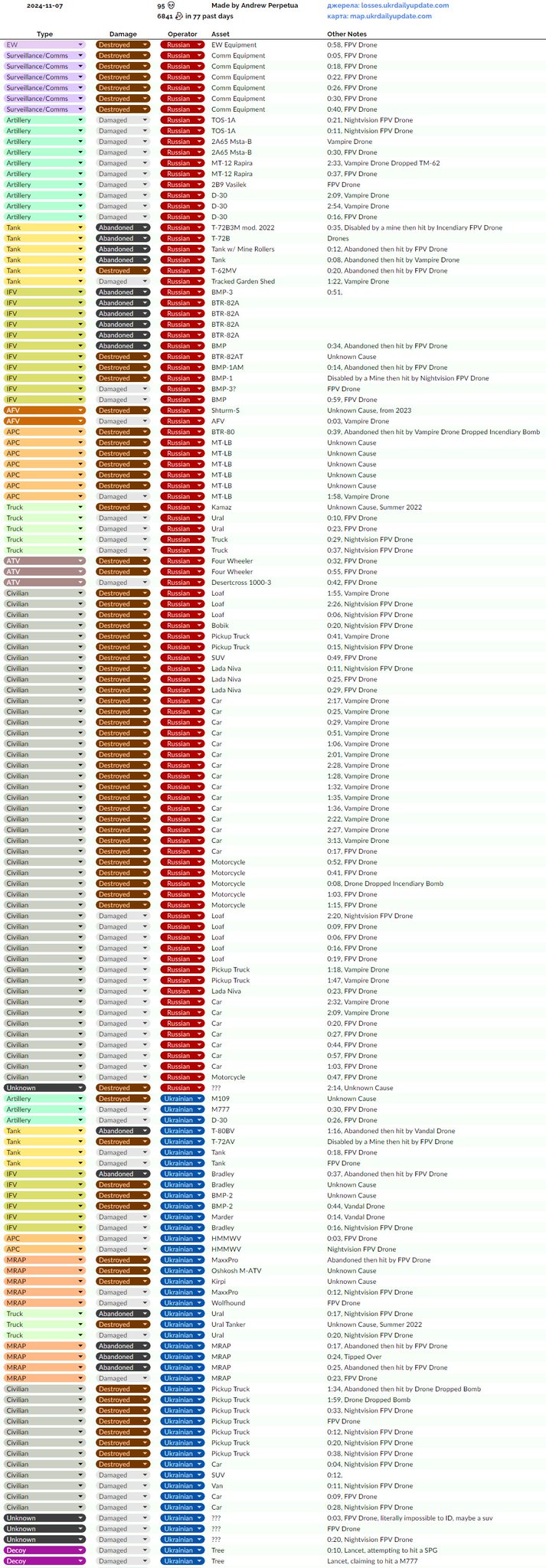Open AFV type dropdown in Shturm-S row
The image size is (546, 1568).
(x=44, y=410)
